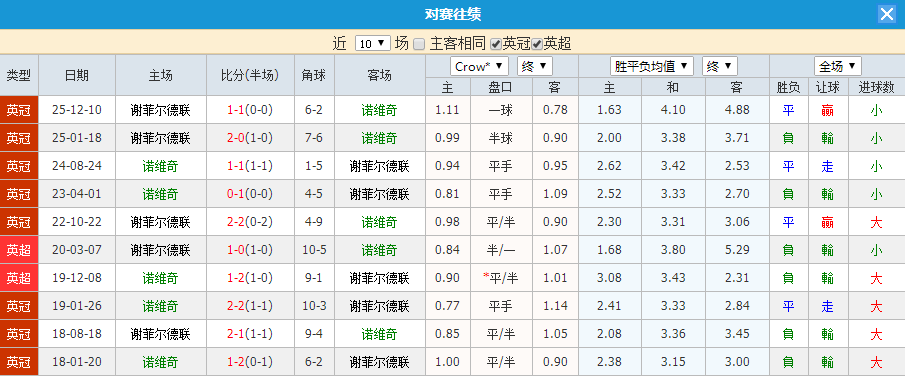
Task: Click odds value 3.08 in 19-12-08 row
Action: pyautogui.click(x=609, y=278)
